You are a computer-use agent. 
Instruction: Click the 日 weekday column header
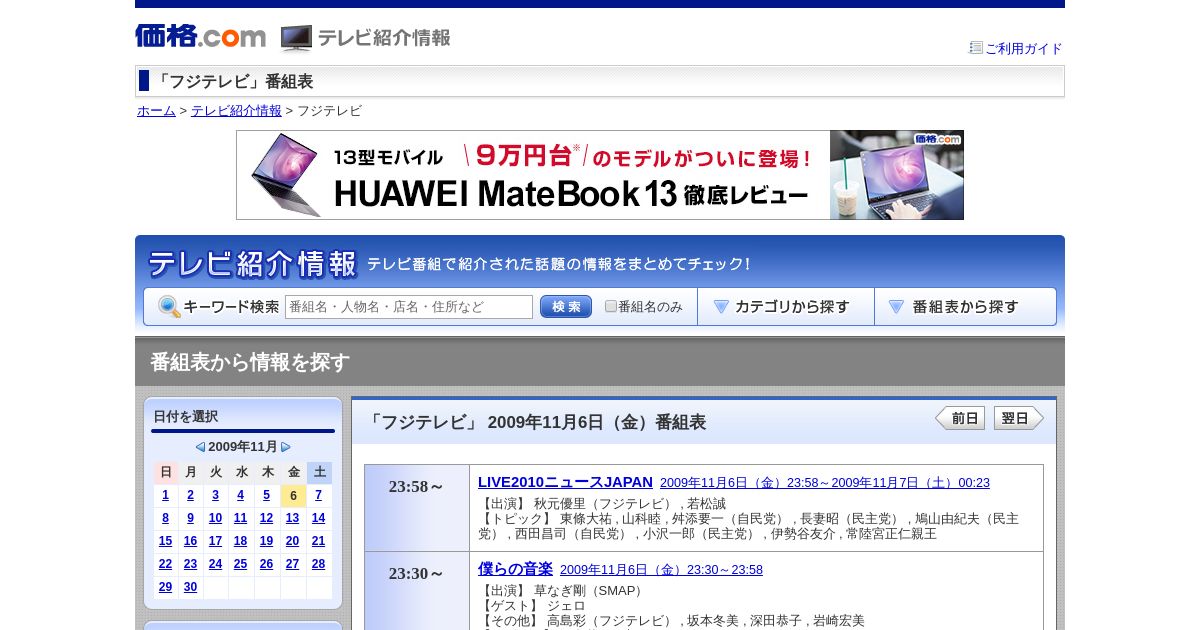pyautogui.click(x=166, y=472)
